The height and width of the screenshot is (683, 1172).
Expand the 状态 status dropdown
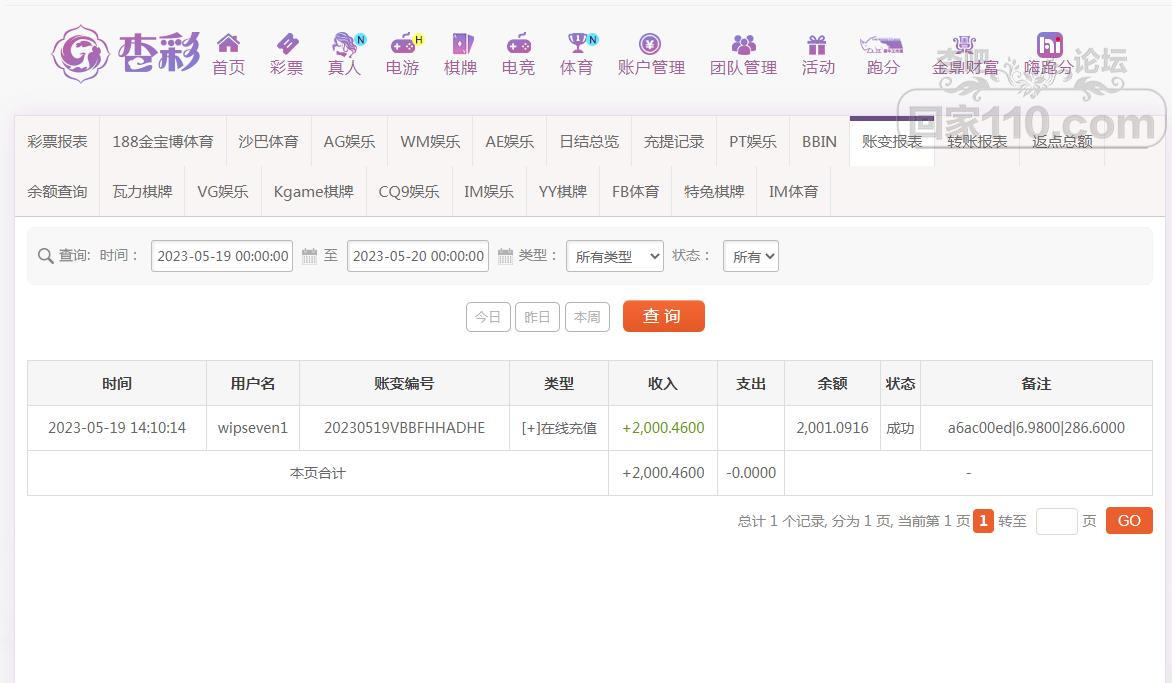750,257
